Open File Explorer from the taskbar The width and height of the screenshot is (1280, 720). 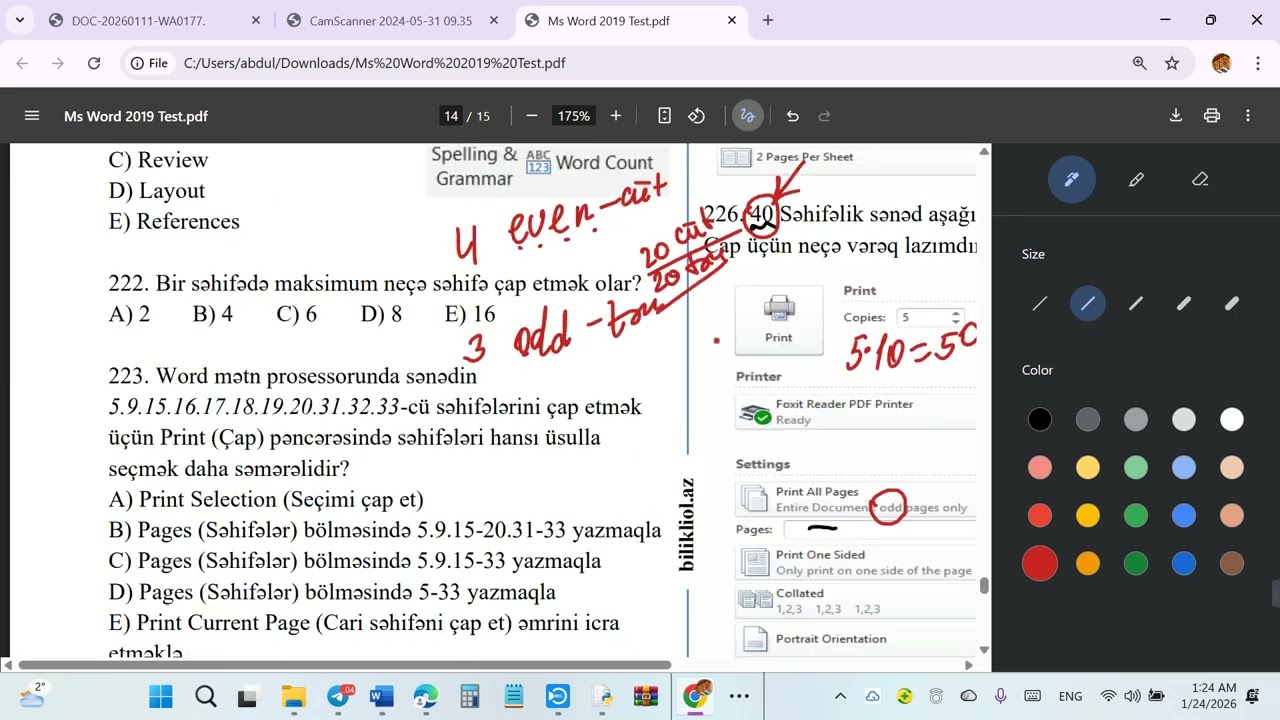[x=293, y=696]
